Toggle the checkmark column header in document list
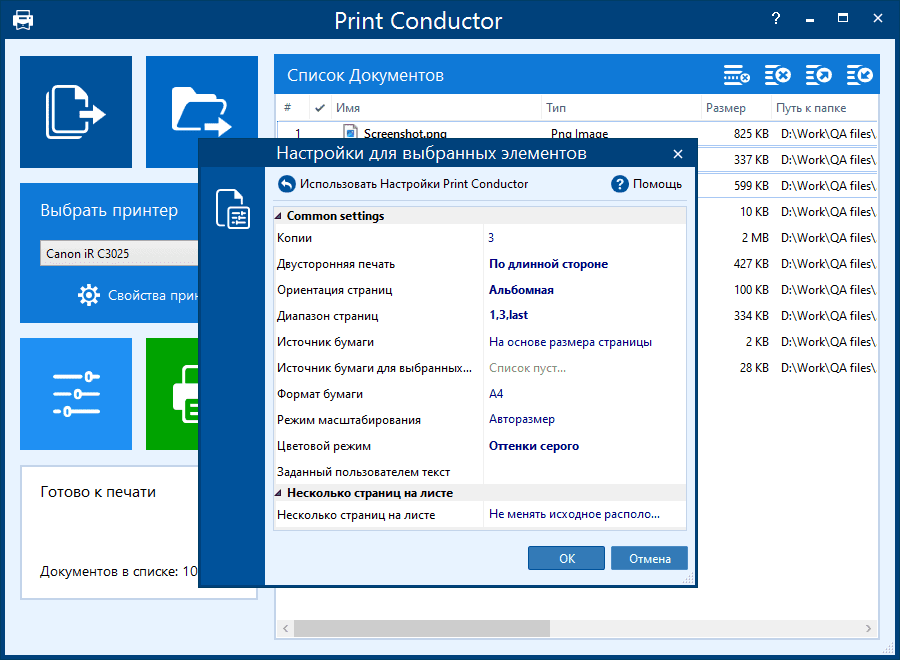This screenshot has width=900, height=660. [x=320, y=107]
